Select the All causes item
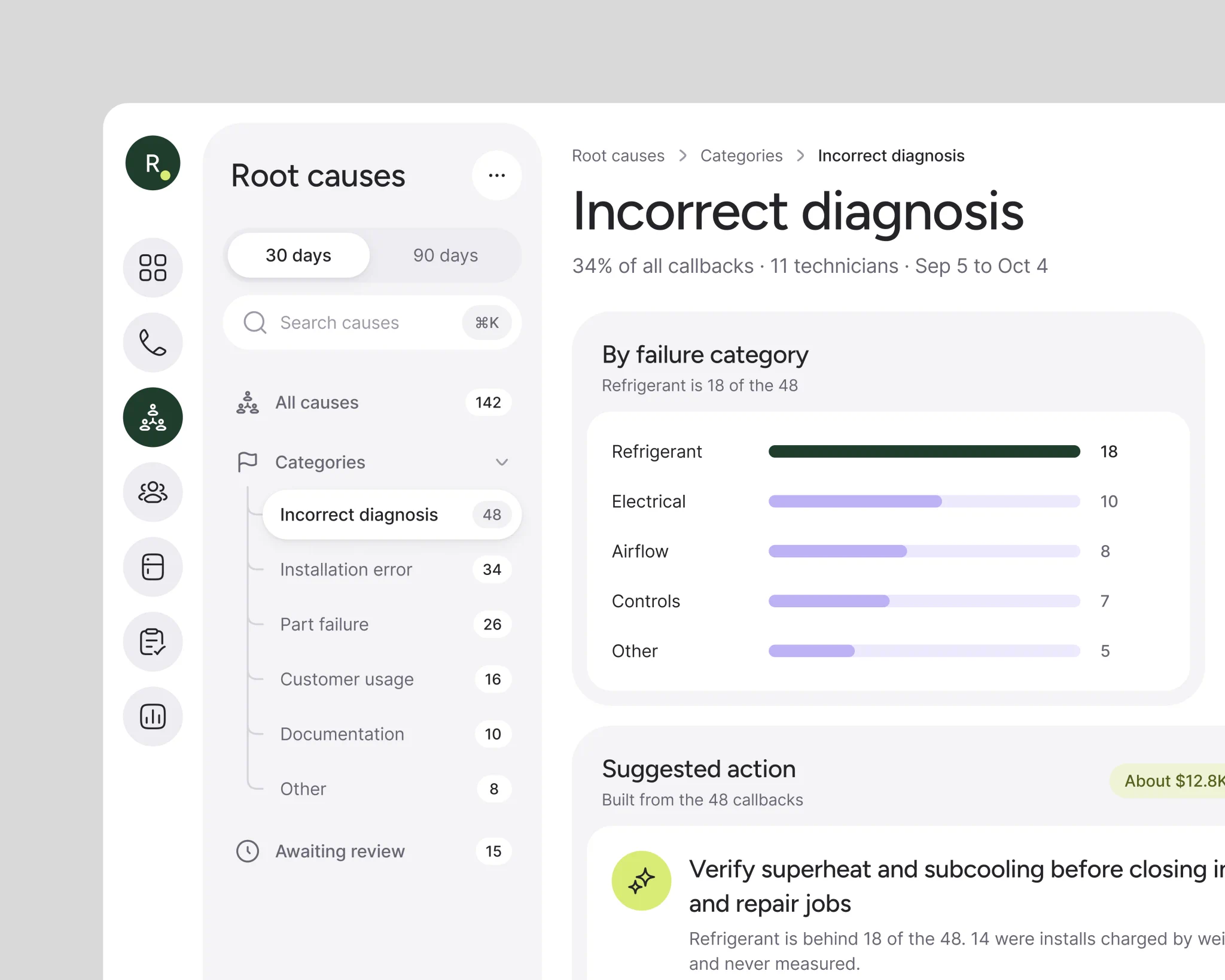1225x980 pixels. coord(372,402)
